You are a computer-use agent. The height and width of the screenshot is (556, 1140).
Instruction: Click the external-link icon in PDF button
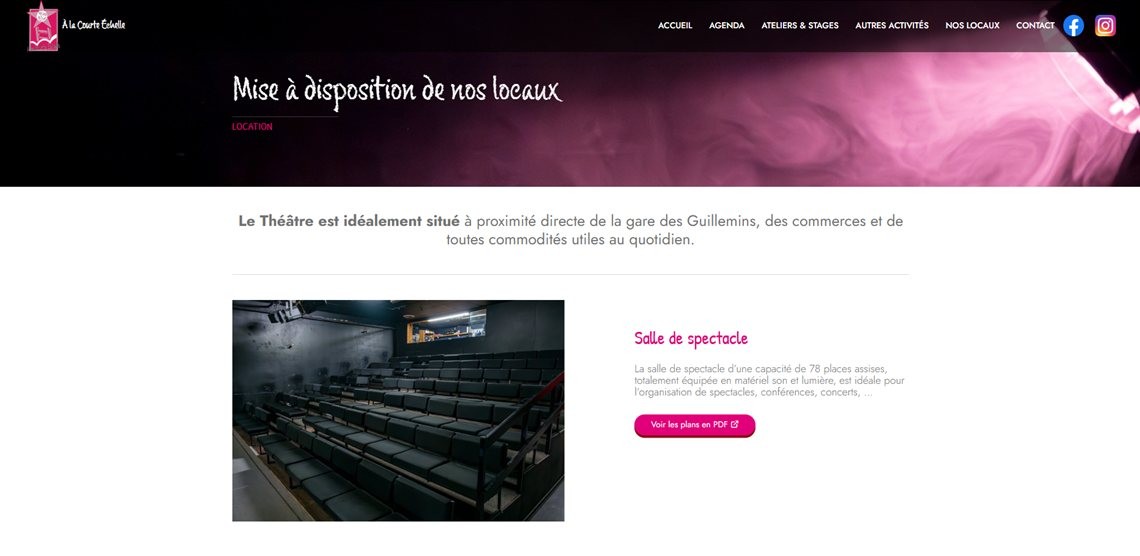(734, 424)
